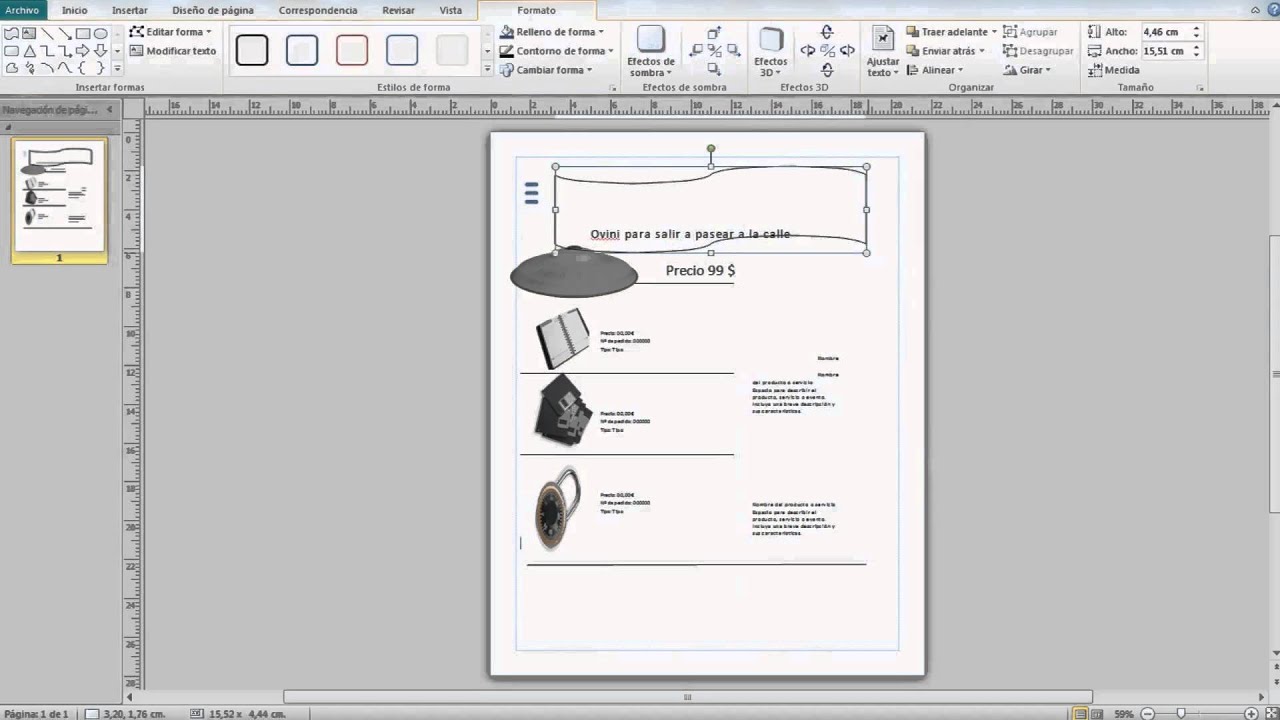Viewport: 1280px width, 720px height.
Task: Select the oval shape
Action: (101, 33)
